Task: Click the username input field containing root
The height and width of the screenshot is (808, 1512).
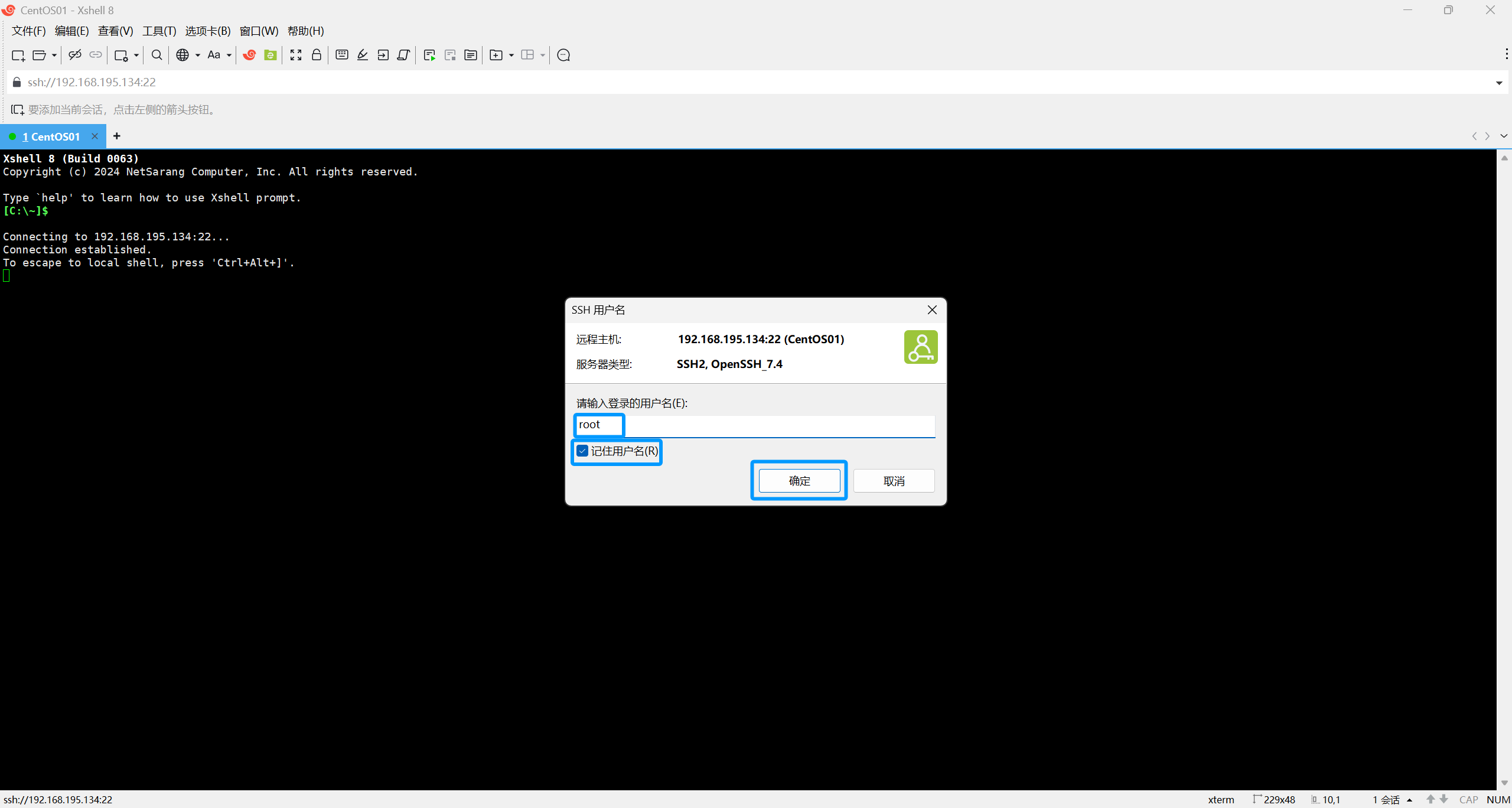Action: coord(755,425)
